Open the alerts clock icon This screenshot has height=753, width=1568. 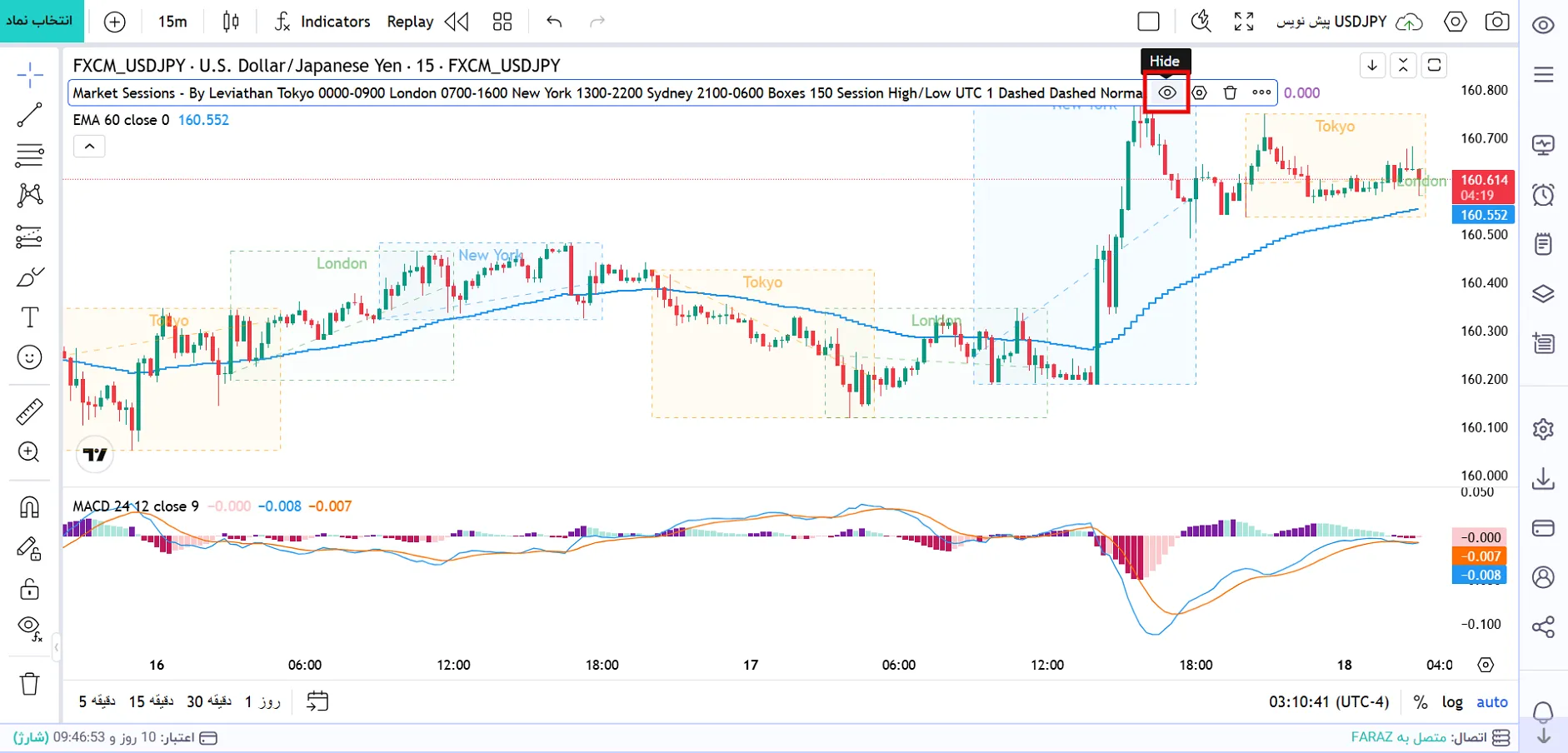click(1543, 195)
